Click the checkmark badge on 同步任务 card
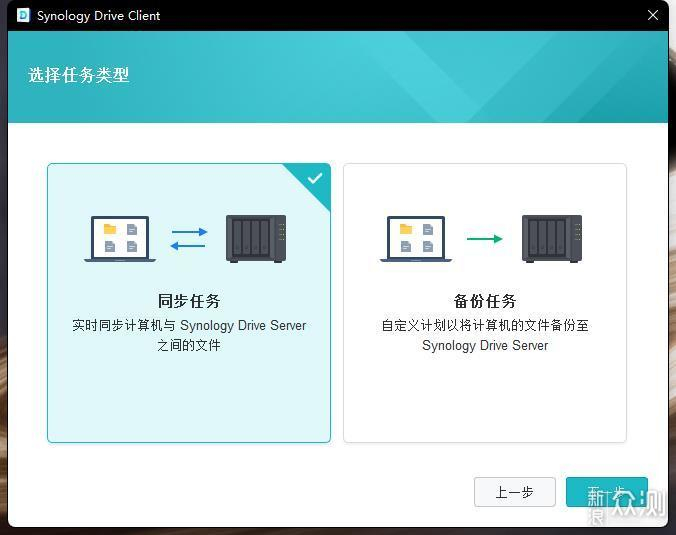The image size is (676, 535). pos(315,178)
